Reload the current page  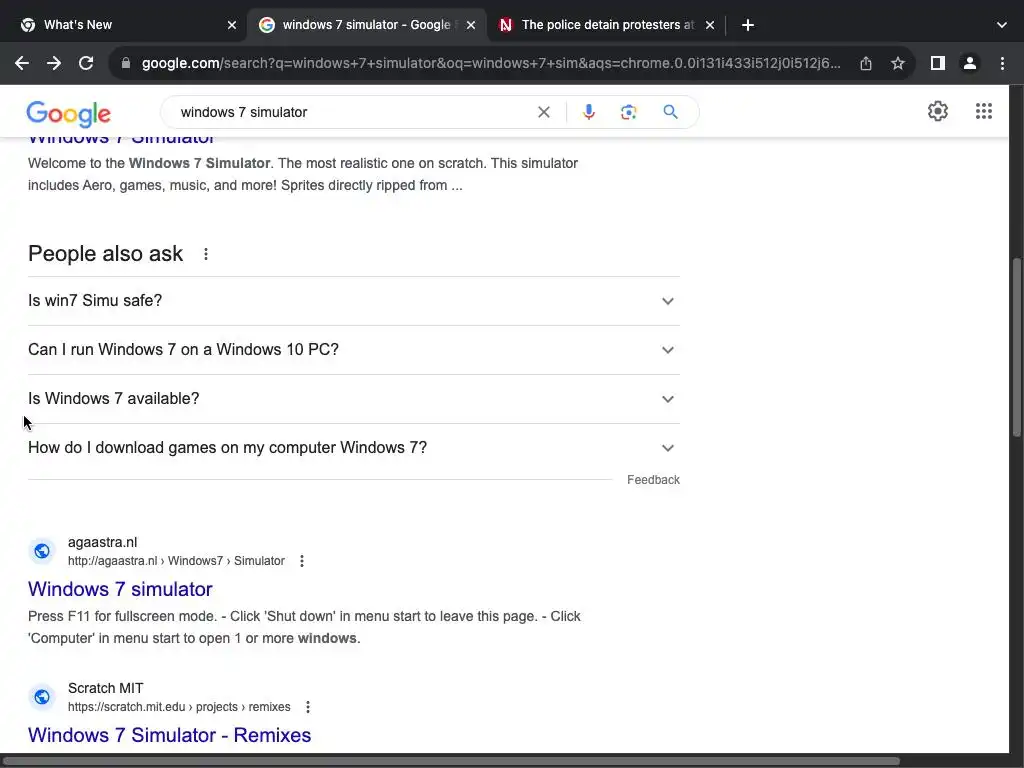(x=86, y=63)
